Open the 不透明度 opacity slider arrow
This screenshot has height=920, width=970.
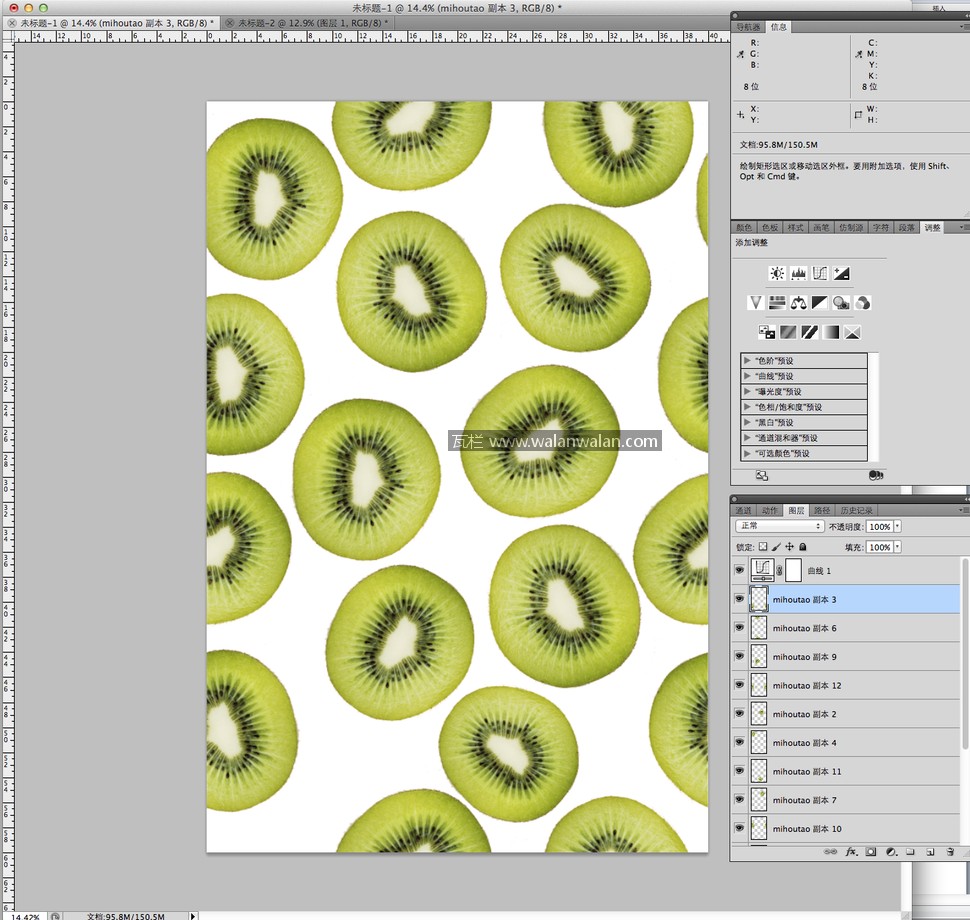pyautogui.click(x=897, y=526)
